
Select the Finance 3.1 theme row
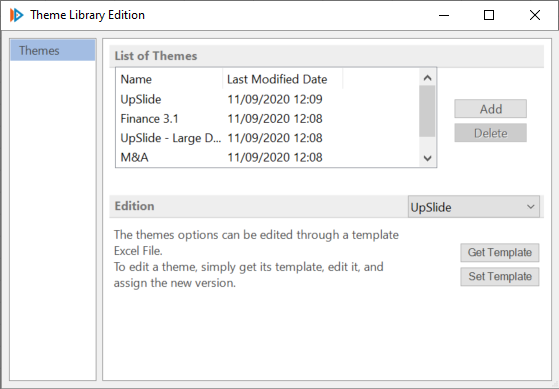(x=268, y=118)
